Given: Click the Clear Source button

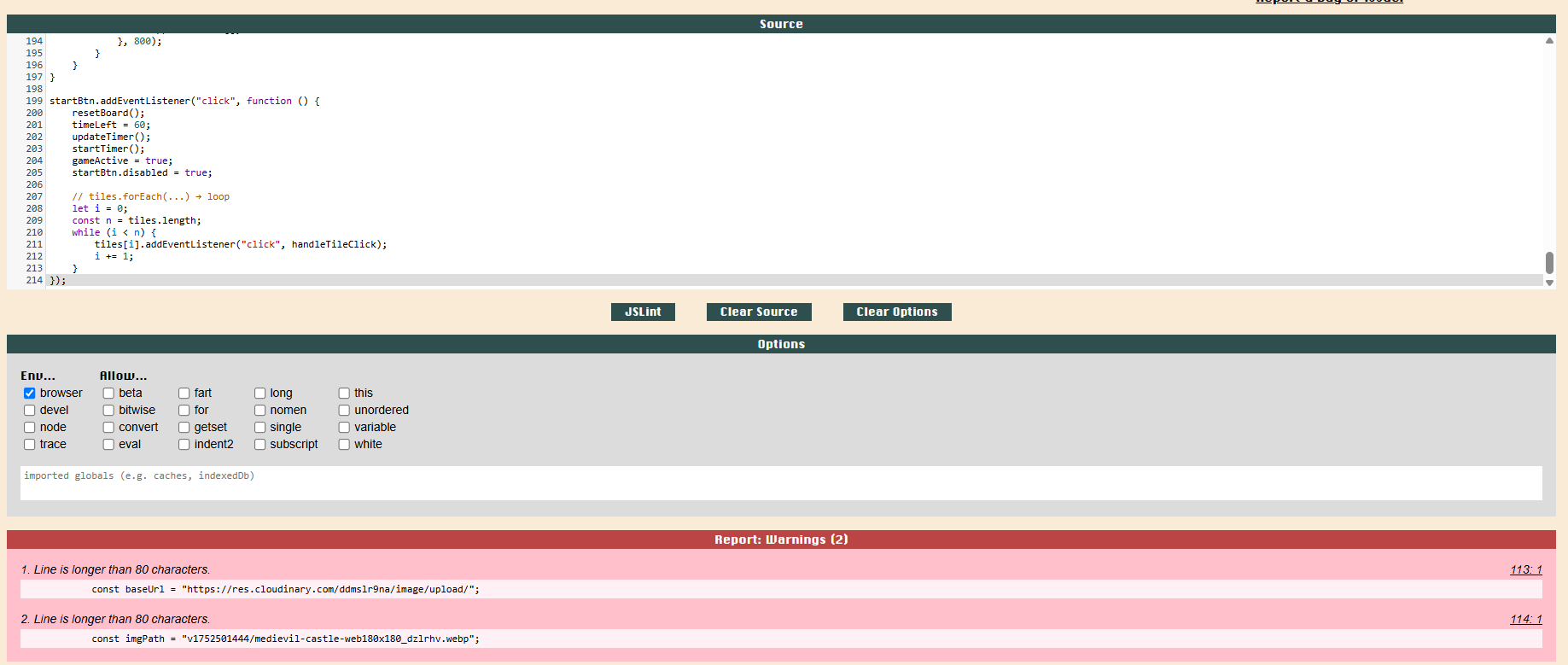Looking at the screenshot, I should tap(759, 312).
